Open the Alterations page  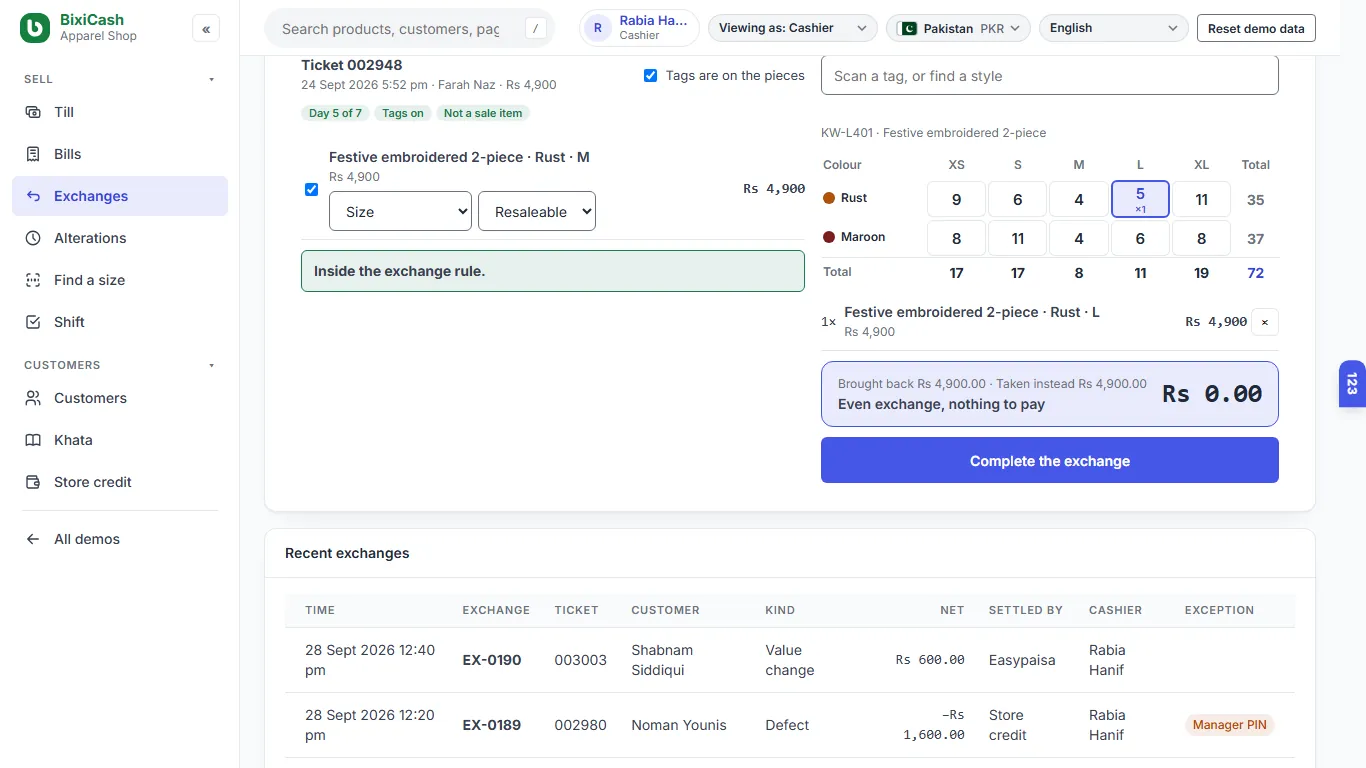(120, 238)
